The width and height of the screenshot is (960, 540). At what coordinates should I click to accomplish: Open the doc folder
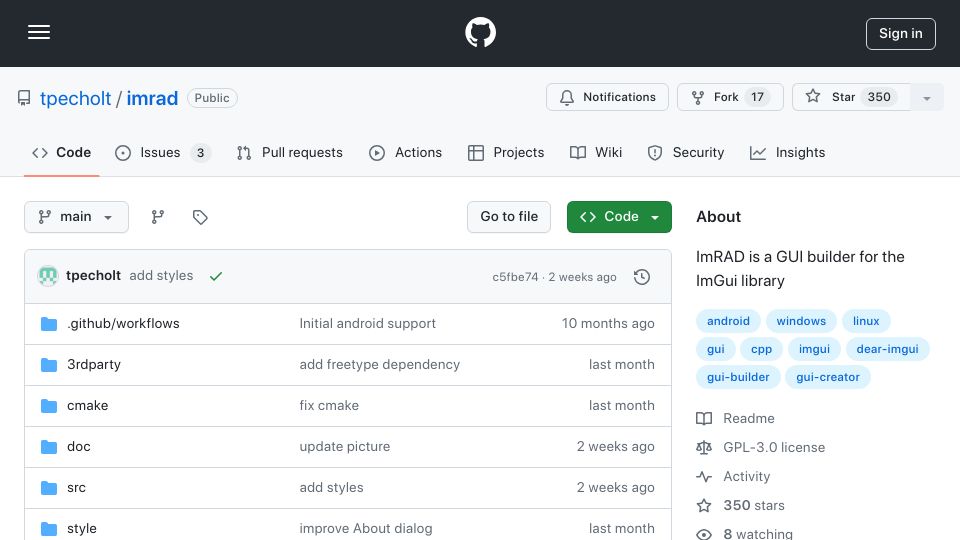click(x=78, y=446)
